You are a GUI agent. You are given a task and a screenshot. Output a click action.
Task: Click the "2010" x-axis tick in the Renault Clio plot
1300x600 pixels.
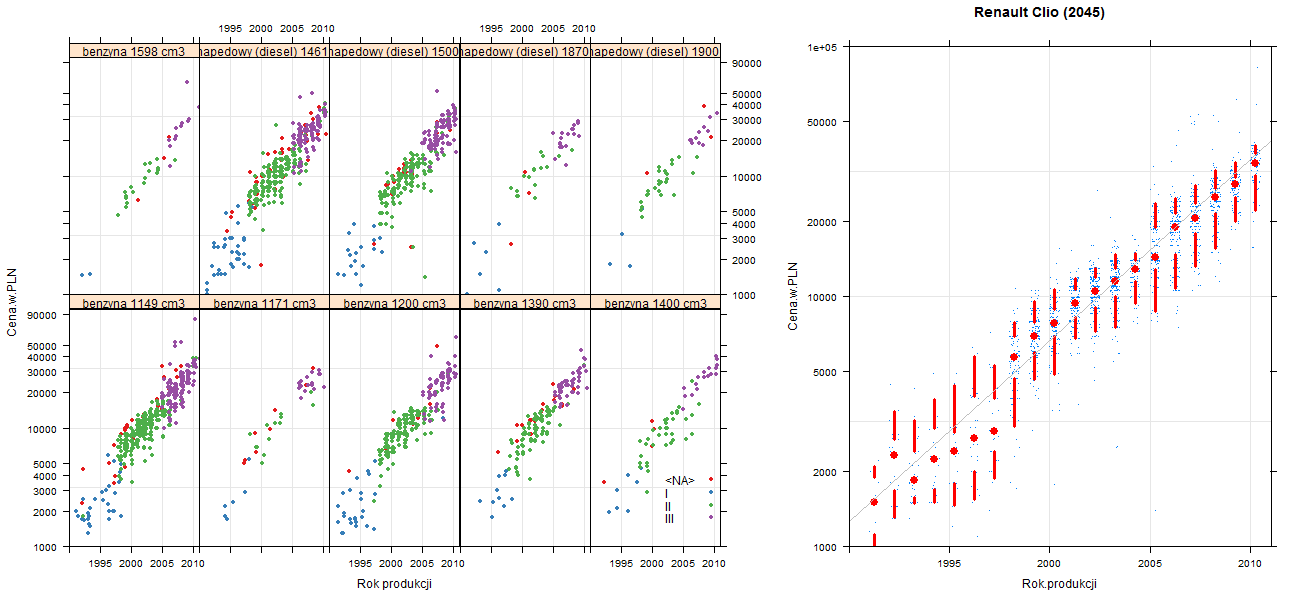[1251, 564]
